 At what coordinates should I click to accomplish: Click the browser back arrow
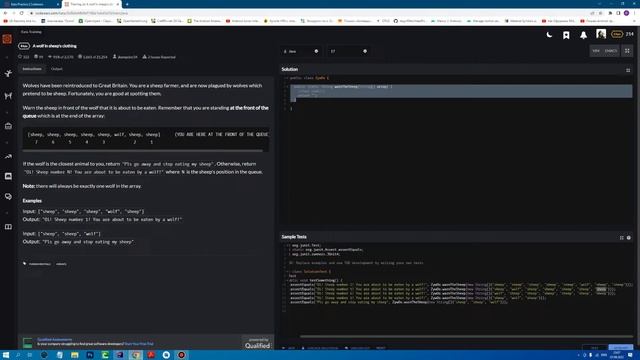(x=5, y=13)
